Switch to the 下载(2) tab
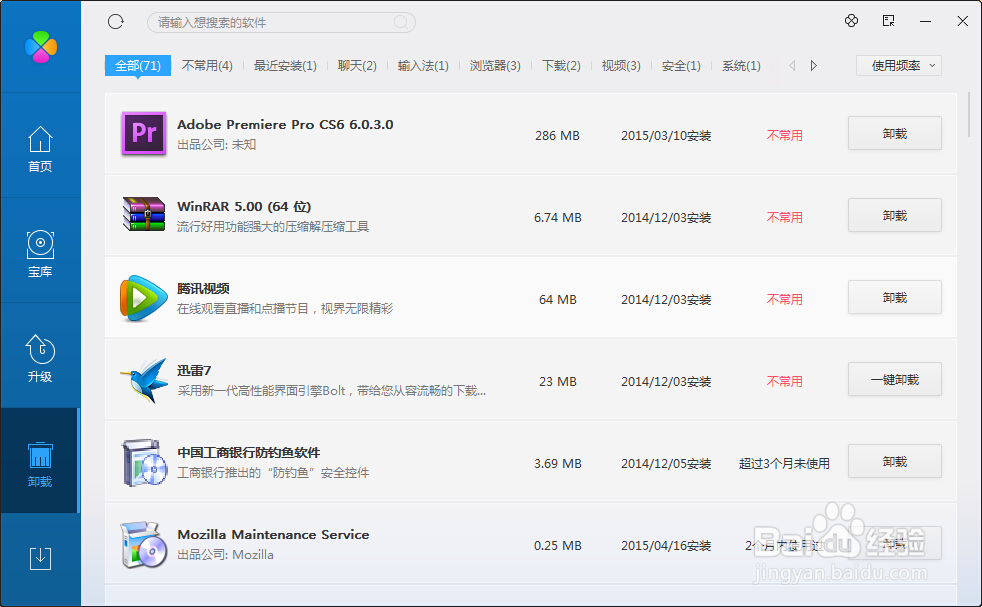The image size is (982, 607). click(561, 65)
